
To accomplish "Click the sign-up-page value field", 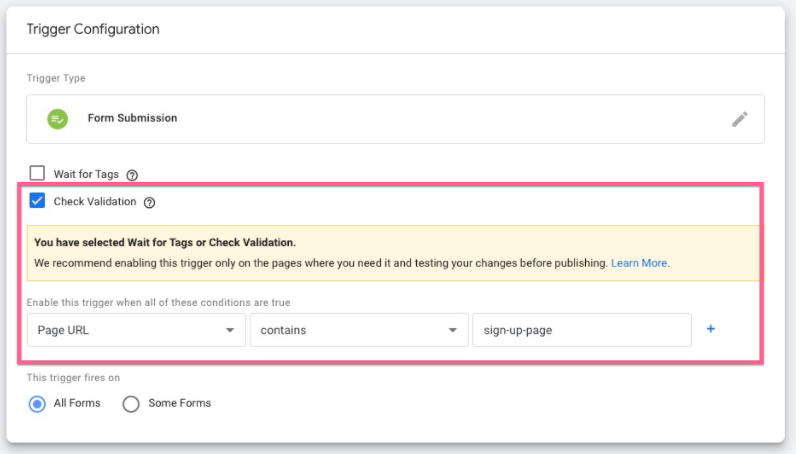I will click(x=581, y=330).
